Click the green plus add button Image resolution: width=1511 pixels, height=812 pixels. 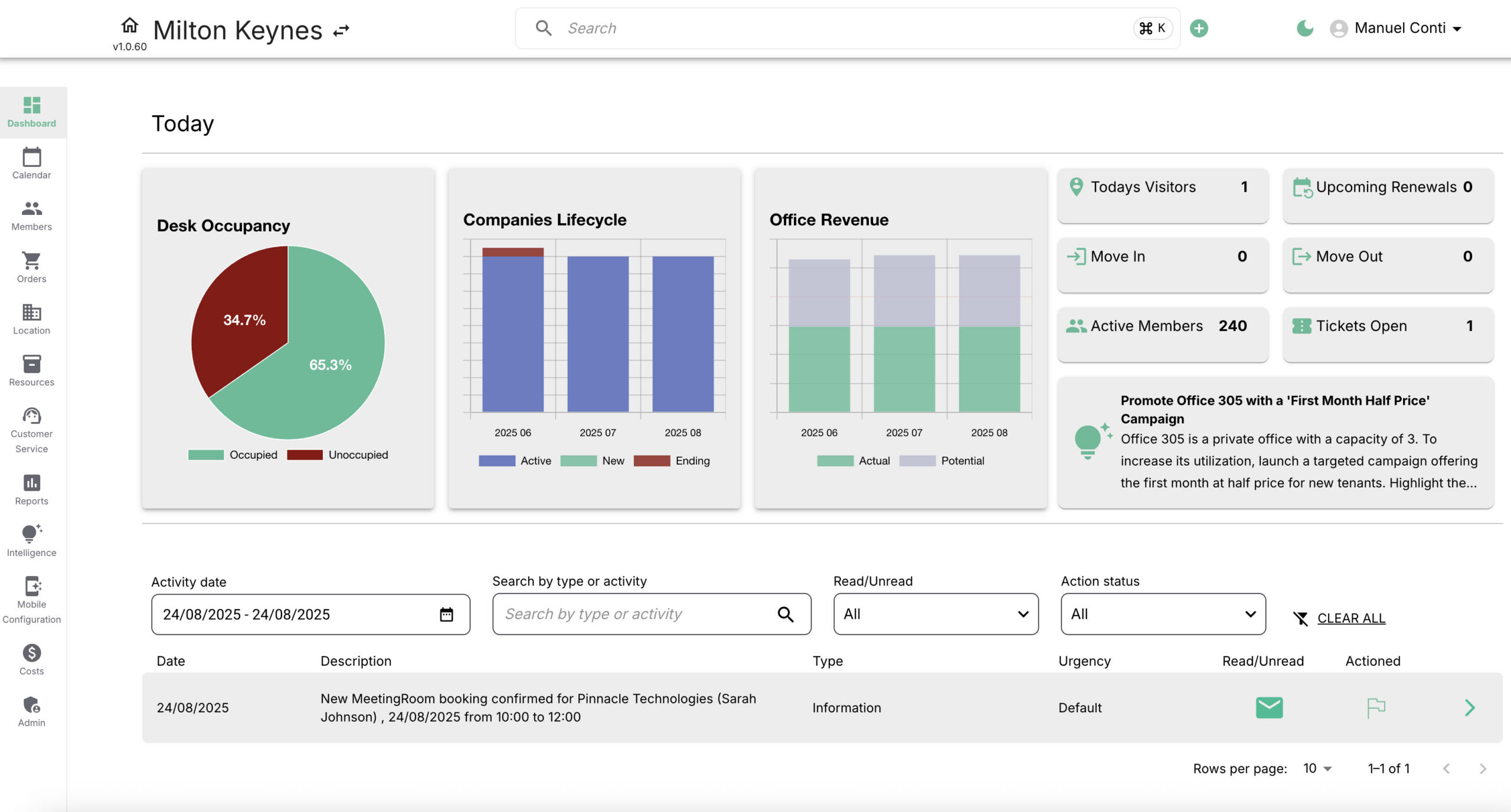[x=1199, y=28]
